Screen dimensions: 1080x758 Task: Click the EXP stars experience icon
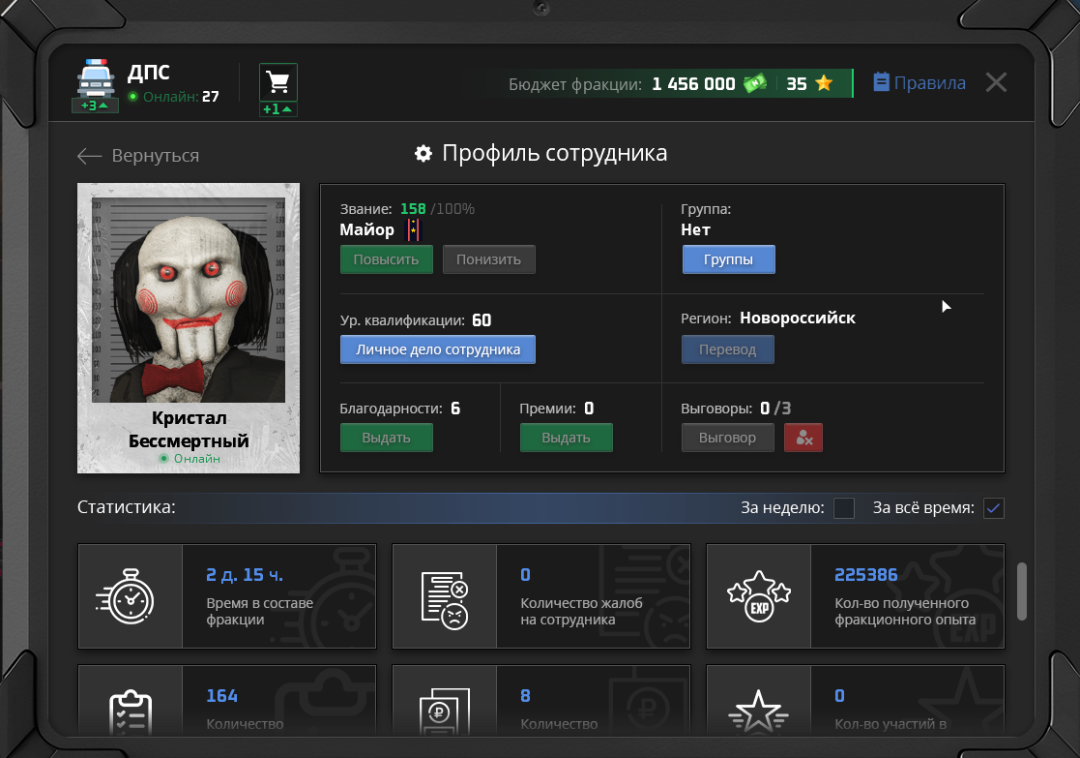[x=759, y=597]
